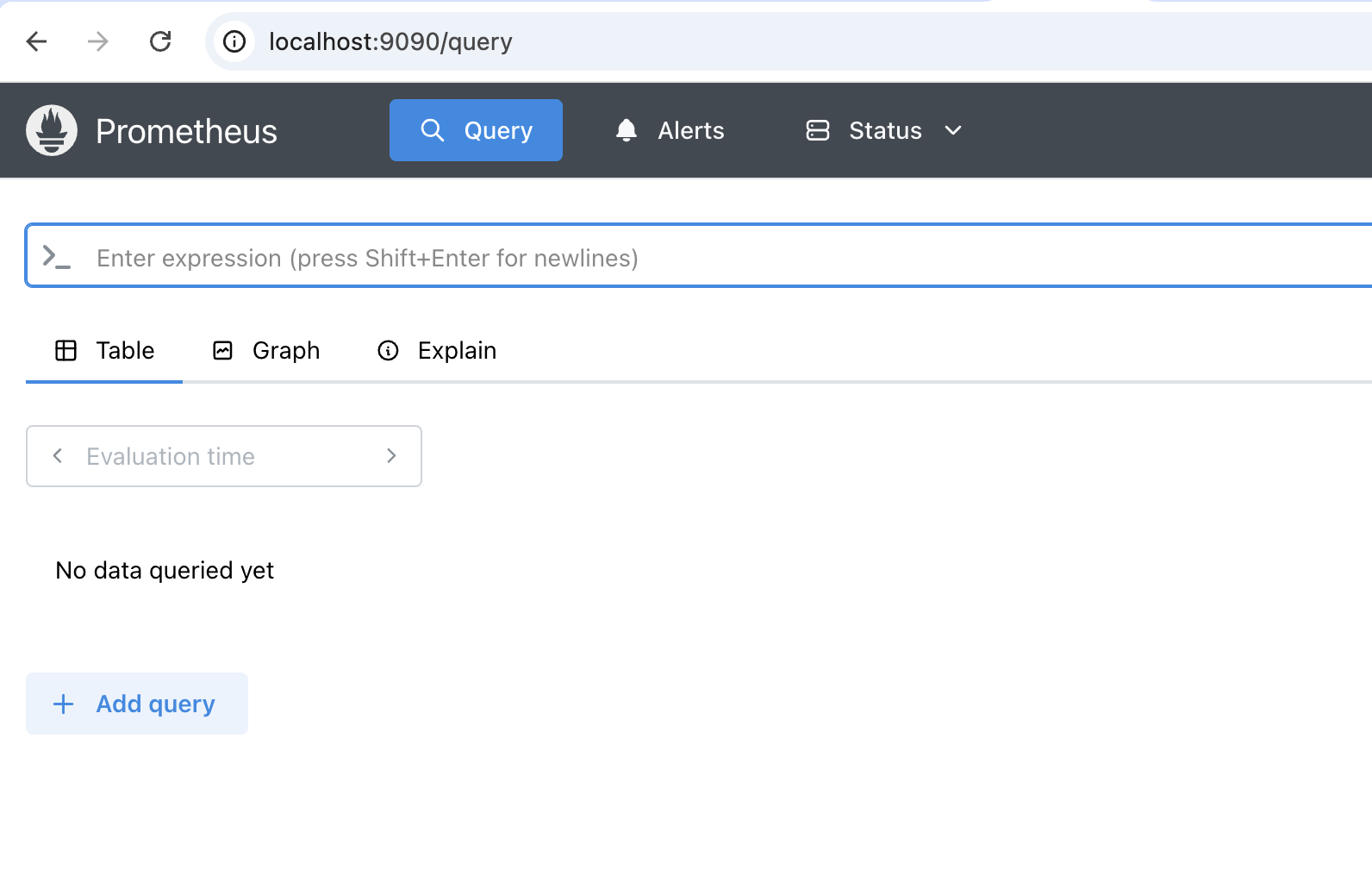
Task: Expand the Status dropdown menu
Action: tap(884, 130)
